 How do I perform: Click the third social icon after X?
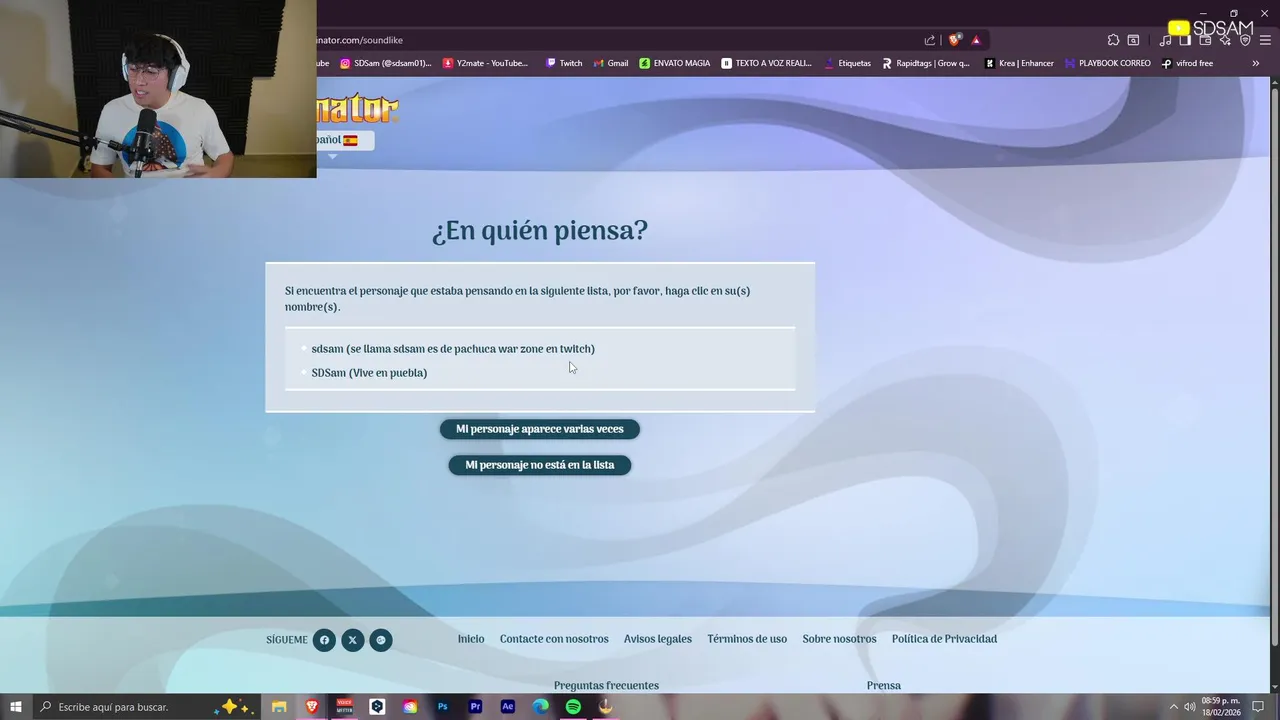pos(381,640)
